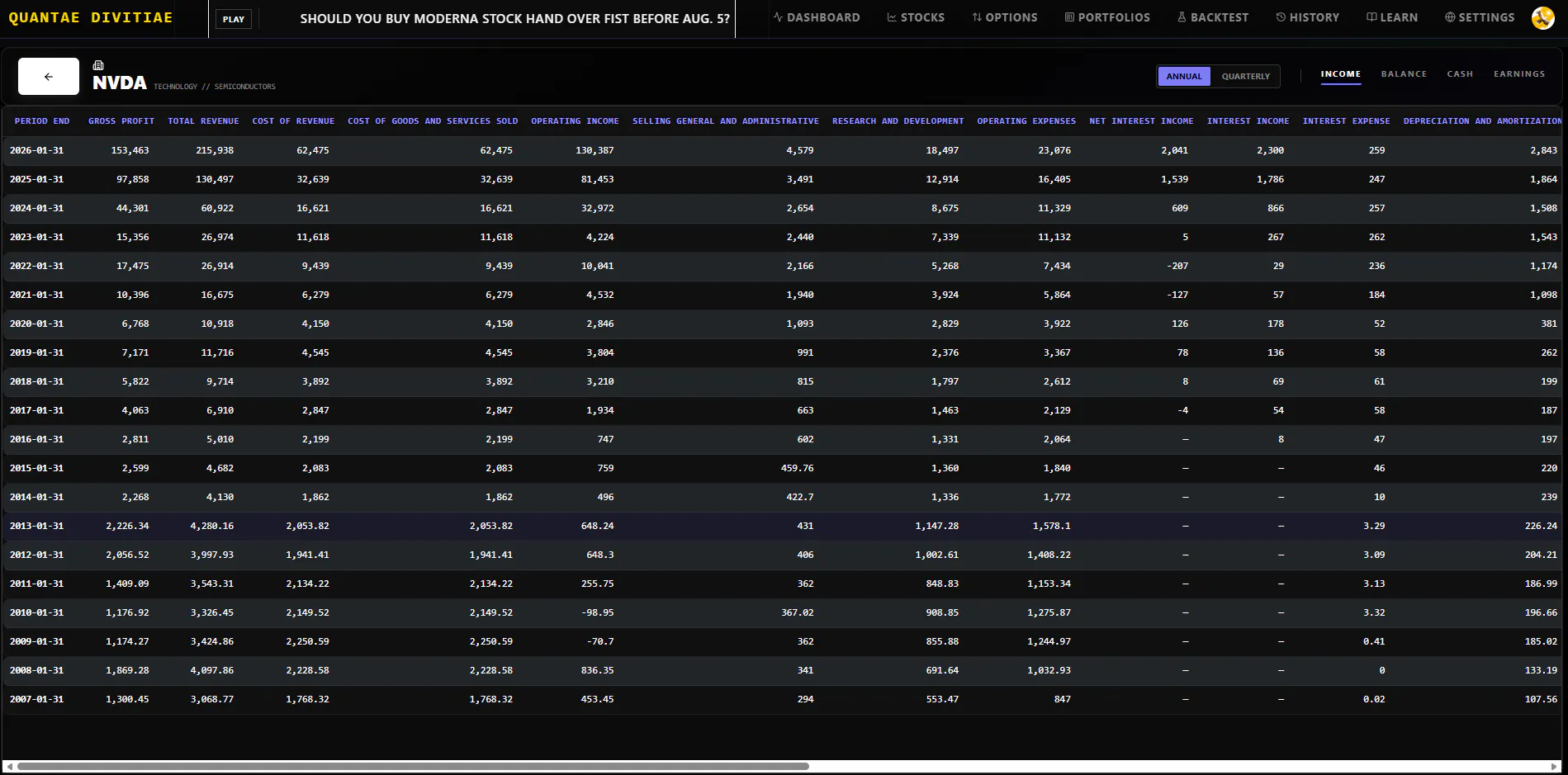The height and width of the screenshot is (775, 1568).
Task: Click the Learn book icon
Action: point(1371,17)
